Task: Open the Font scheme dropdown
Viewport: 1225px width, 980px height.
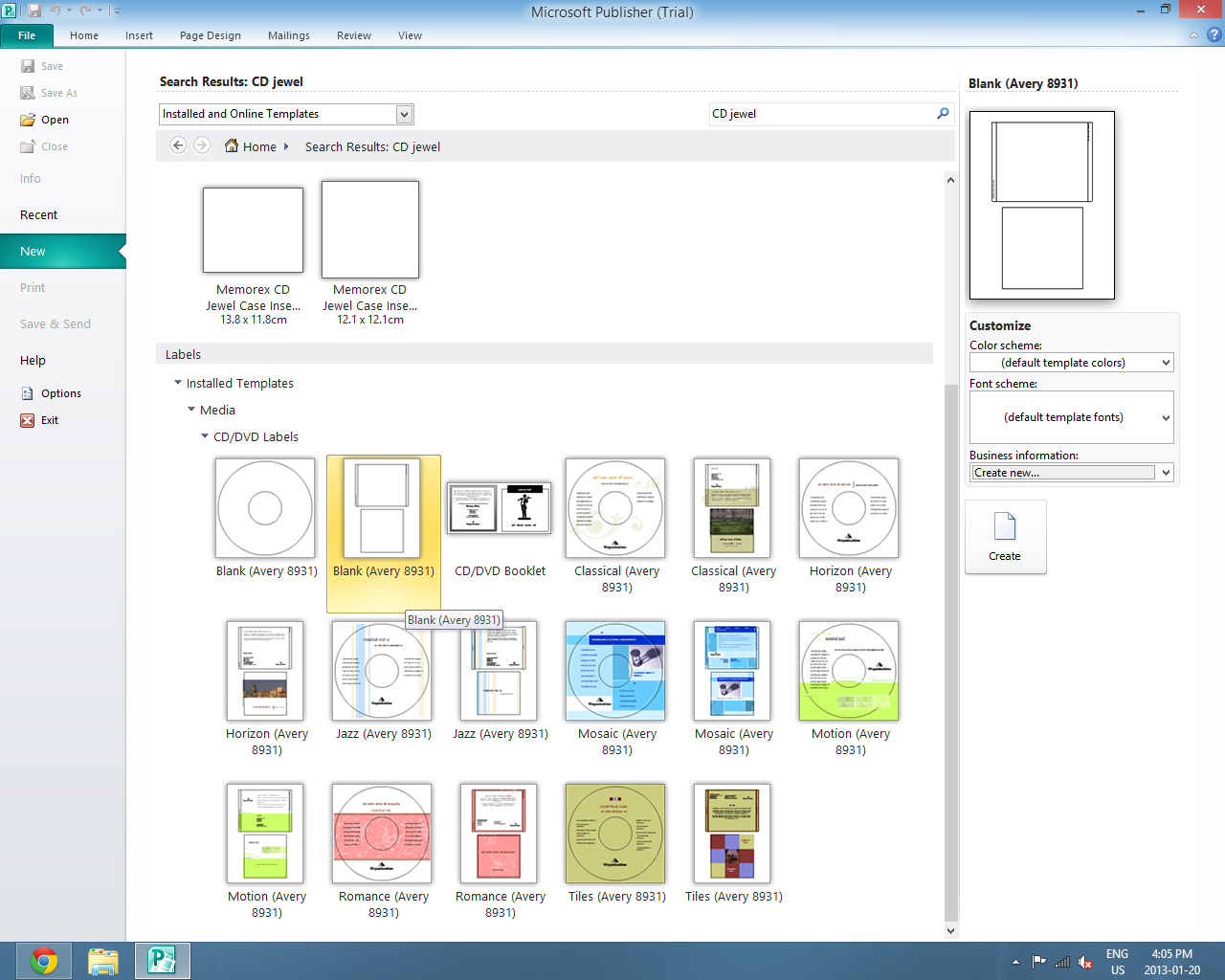Action: pos(1164,417)
